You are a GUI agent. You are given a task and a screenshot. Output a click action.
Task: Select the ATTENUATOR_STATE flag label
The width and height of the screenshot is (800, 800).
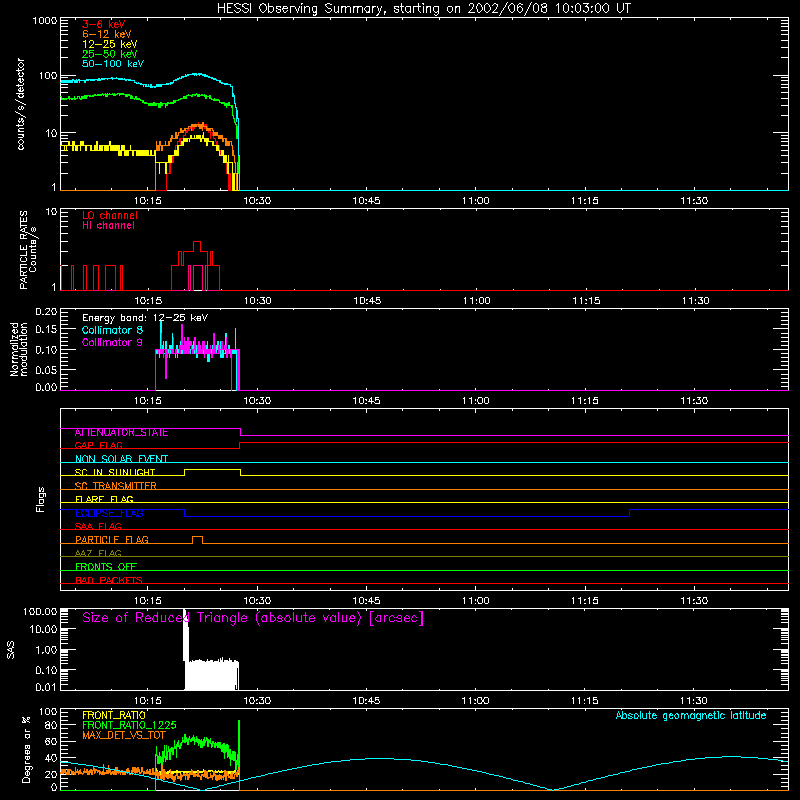pyautogui.click(x=121, y=433)
